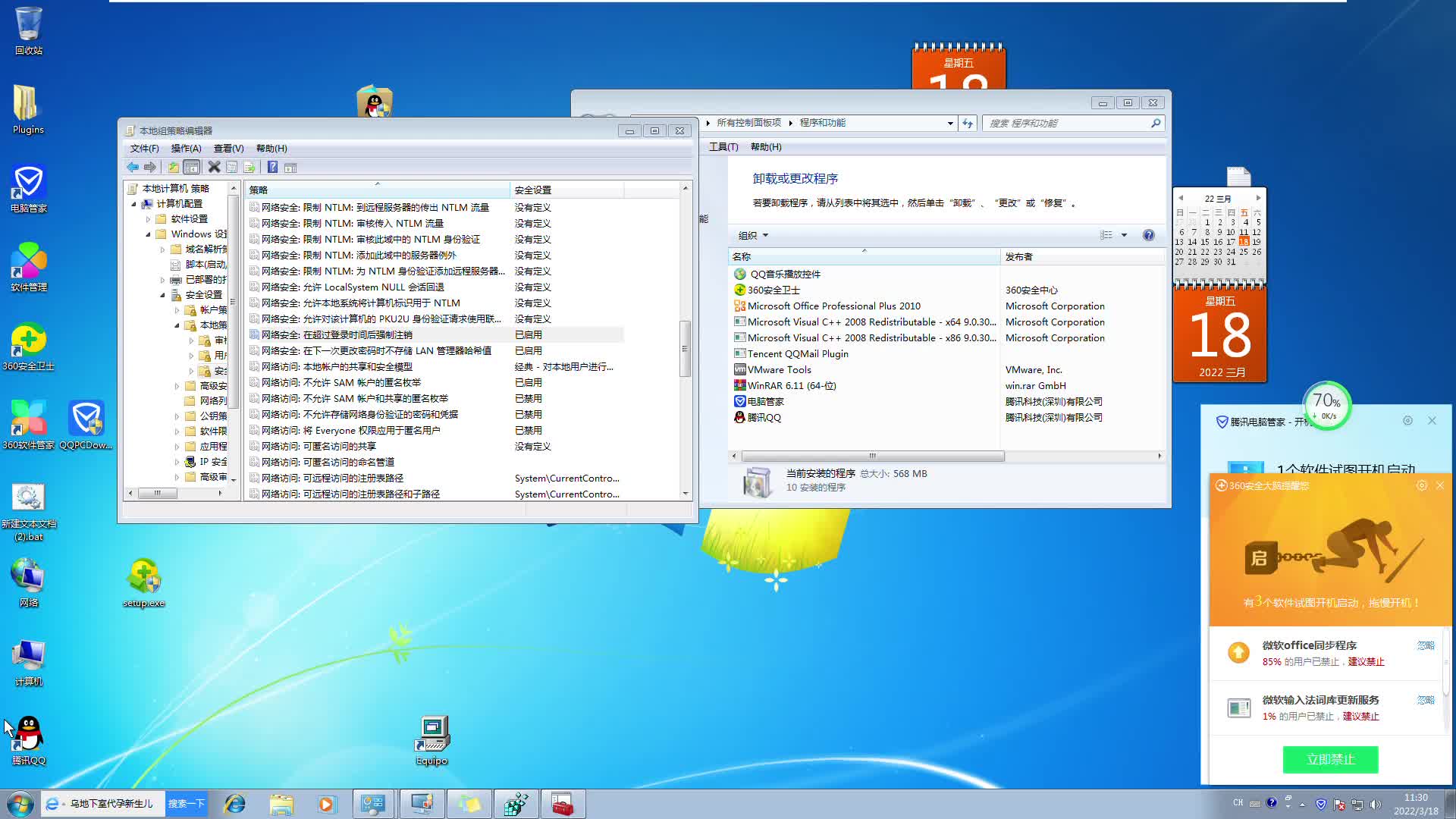This screenshot has width=1456, height=819.
Task: Click the Export list toolbar icon
Action: (x=249, y=167)
